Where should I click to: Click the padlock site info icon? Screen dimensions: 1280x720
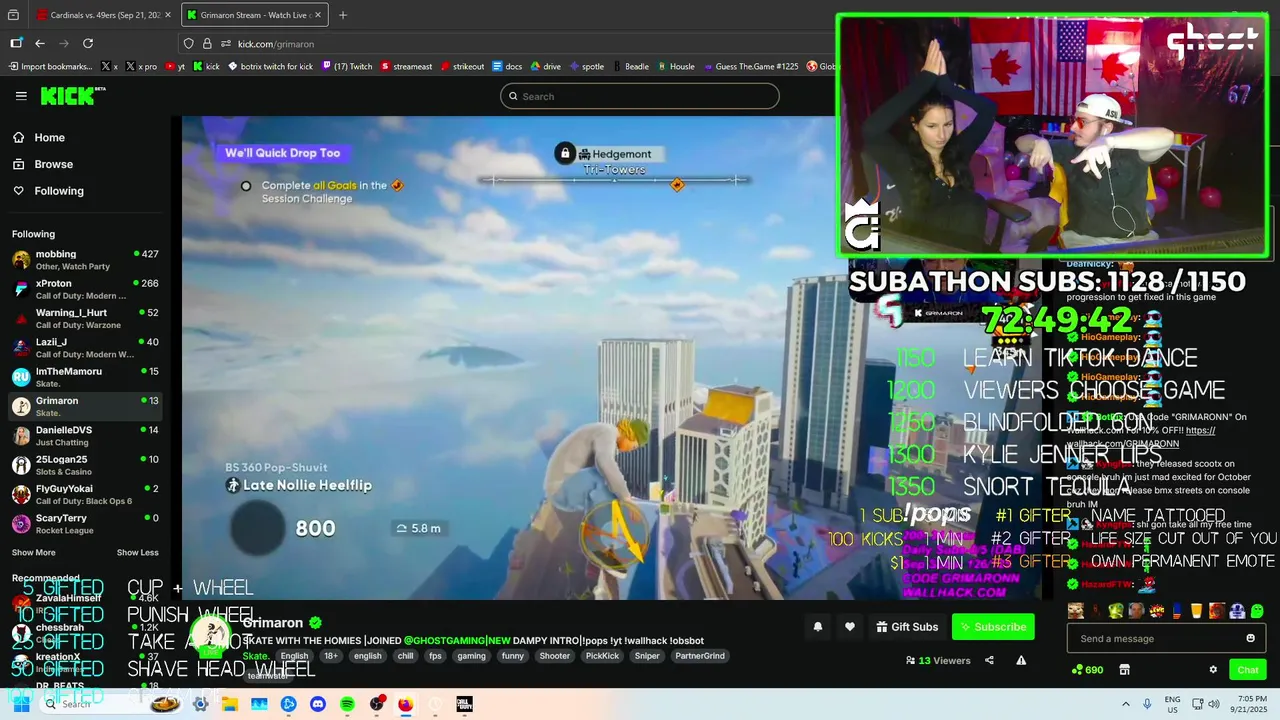point(207,43)
